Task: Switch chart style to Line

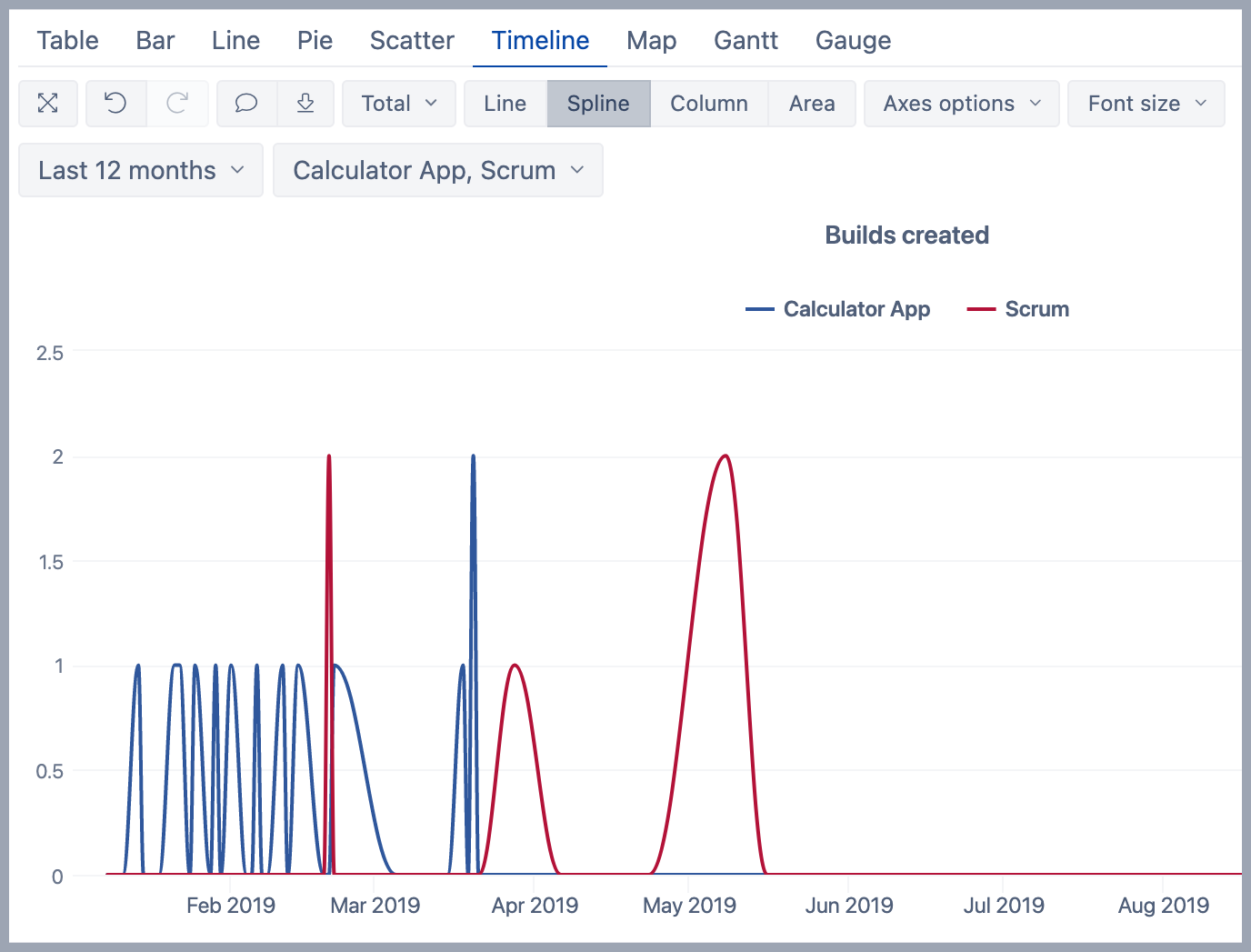Action: coord(505,104)
